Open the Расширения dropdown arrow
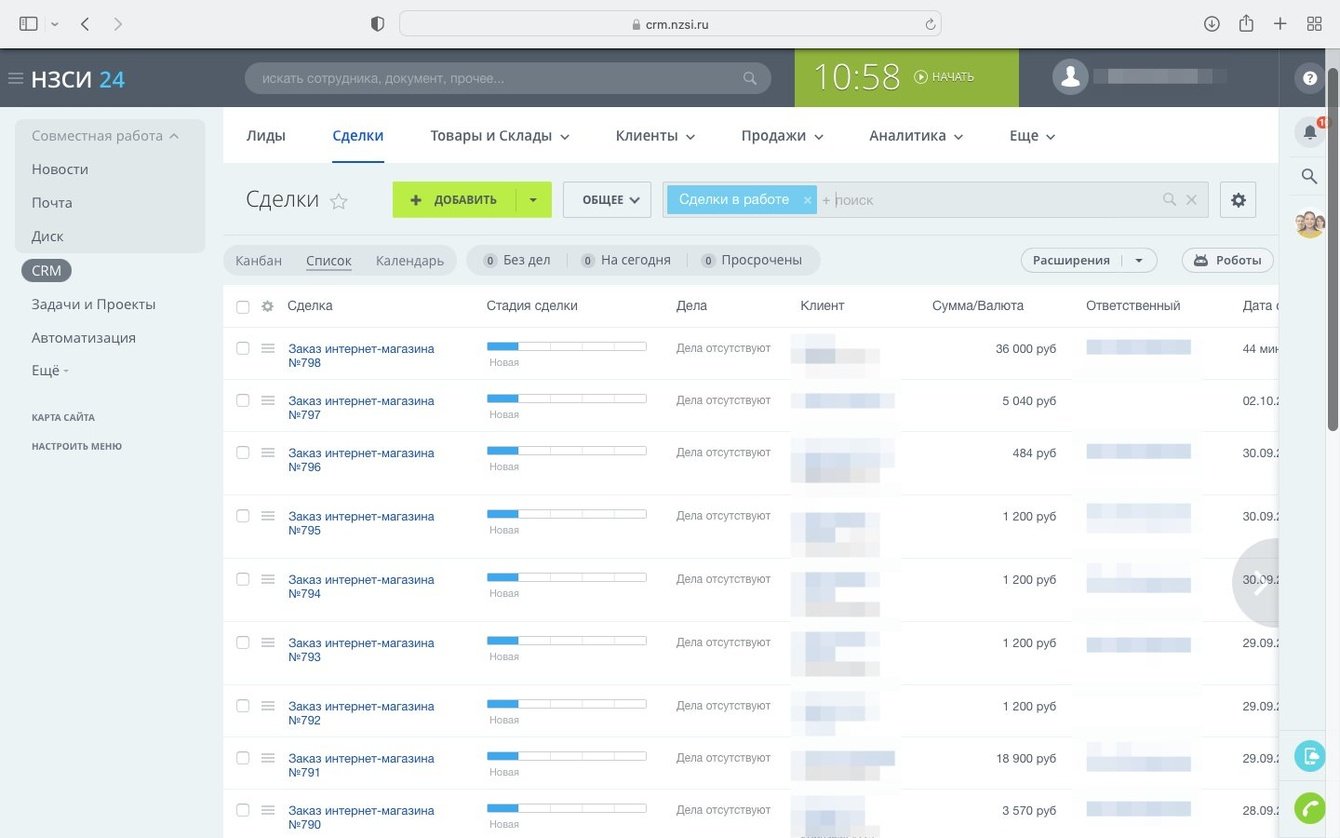The width and height of the screenshot is (1340, 838). pyautogui.click(x=1139, y=260)
